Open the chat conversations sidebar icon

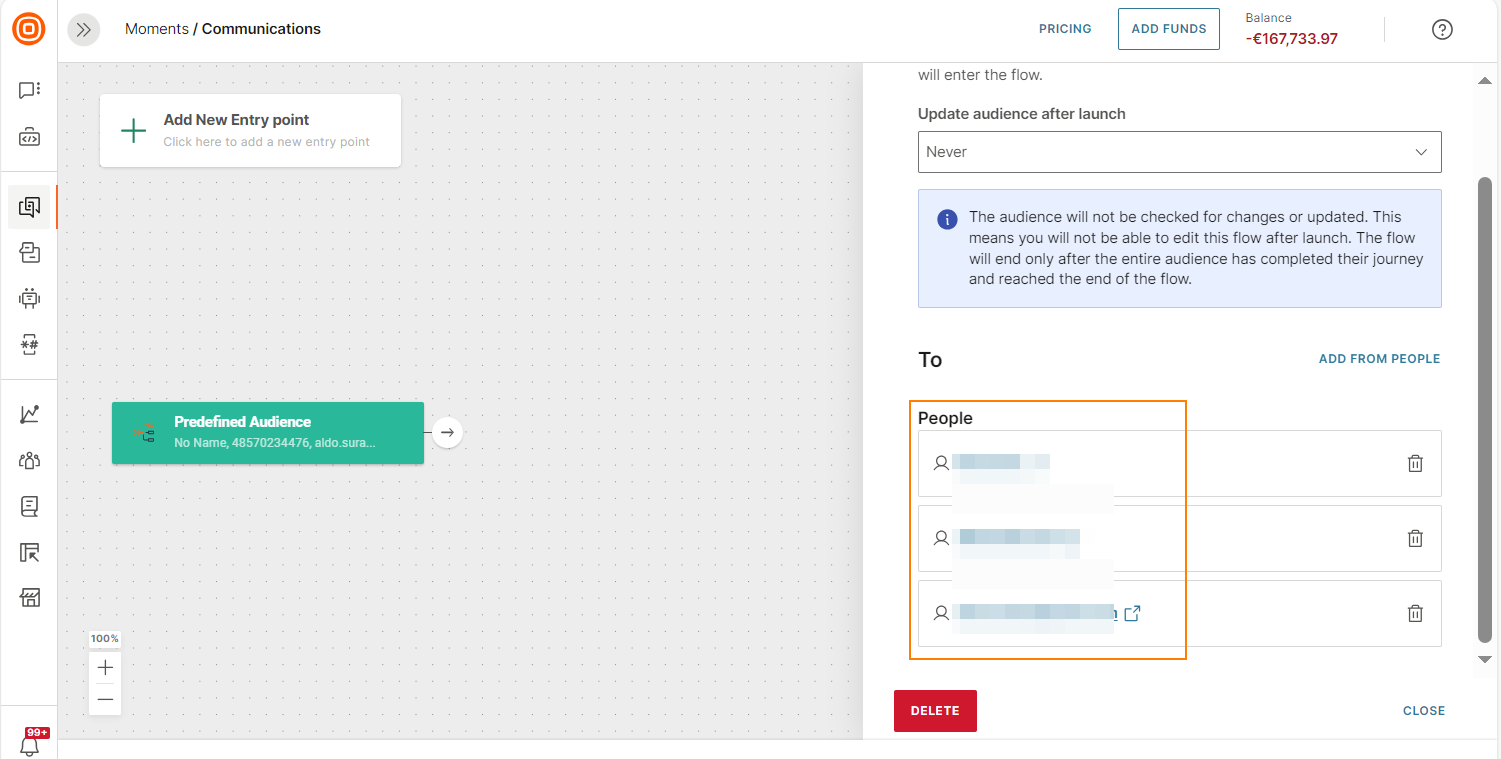tap(30, 91)
